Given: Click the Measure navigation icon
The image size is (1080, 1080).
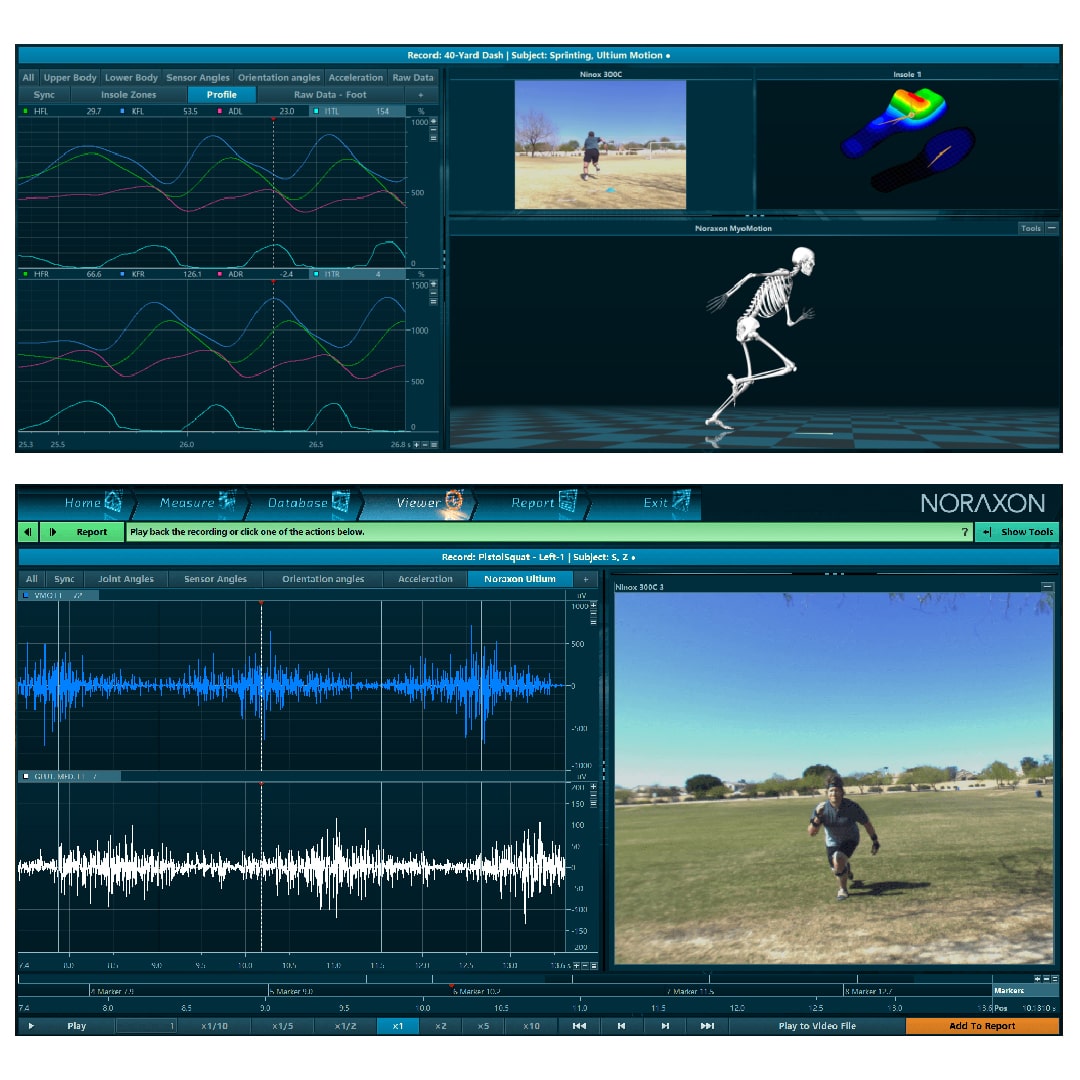Looking at the screenshot, I should (228, 502).
